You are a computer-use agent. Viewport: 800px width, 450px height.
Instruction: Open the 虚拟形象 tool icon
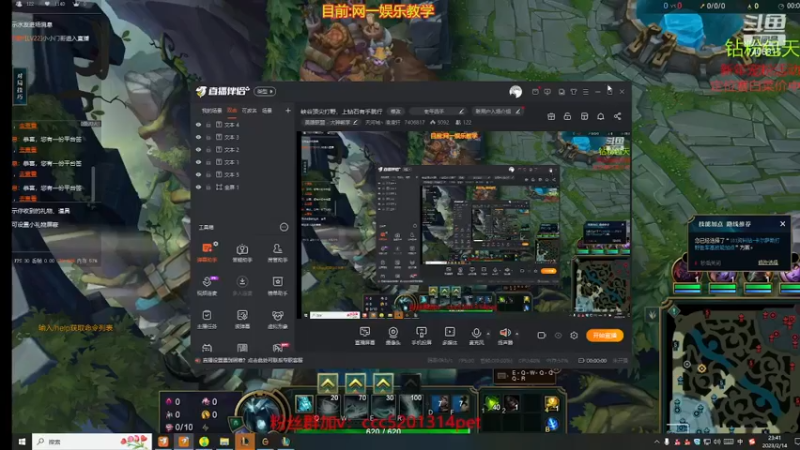click(278, 319)
